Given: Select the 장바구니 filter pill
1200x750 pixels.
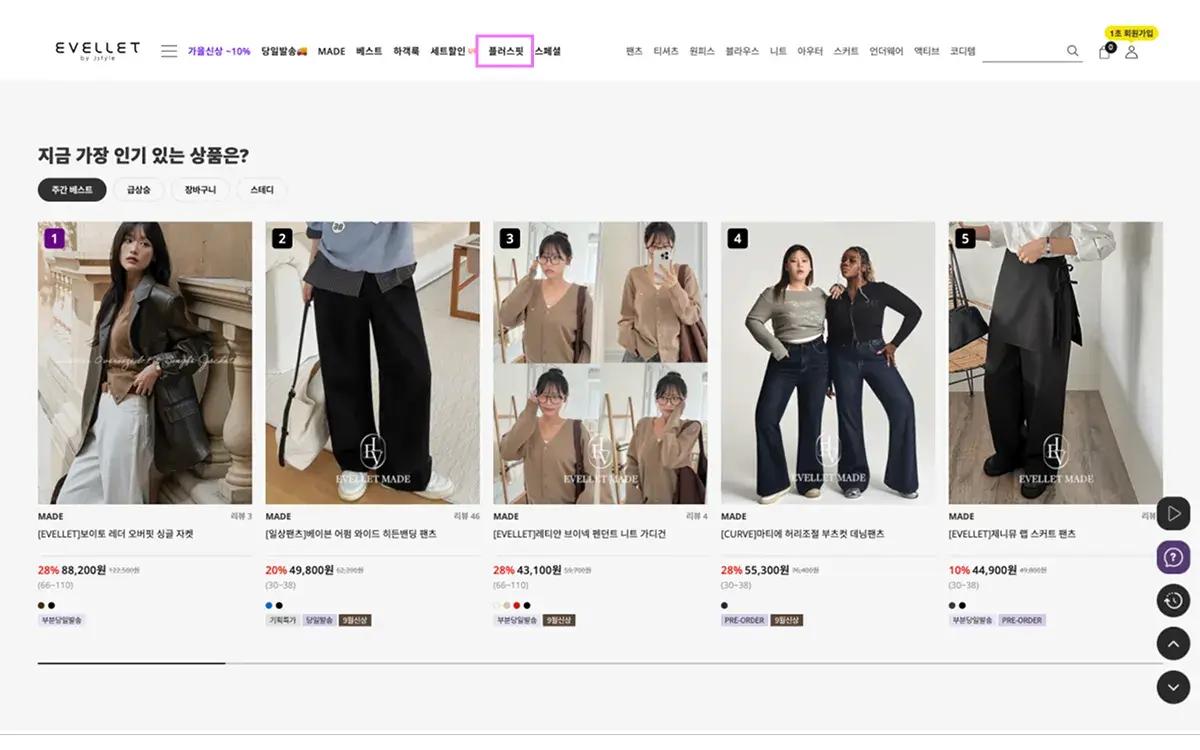Looking at the screenshot, I should [x=199, y=189].
